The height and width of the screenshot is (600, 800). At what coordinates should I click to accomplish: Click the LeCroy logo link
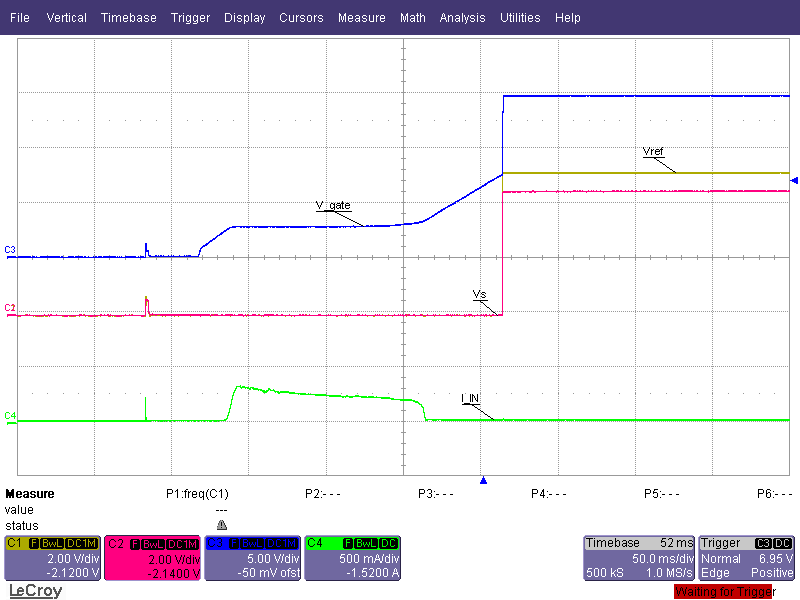[x=34, y=591]
